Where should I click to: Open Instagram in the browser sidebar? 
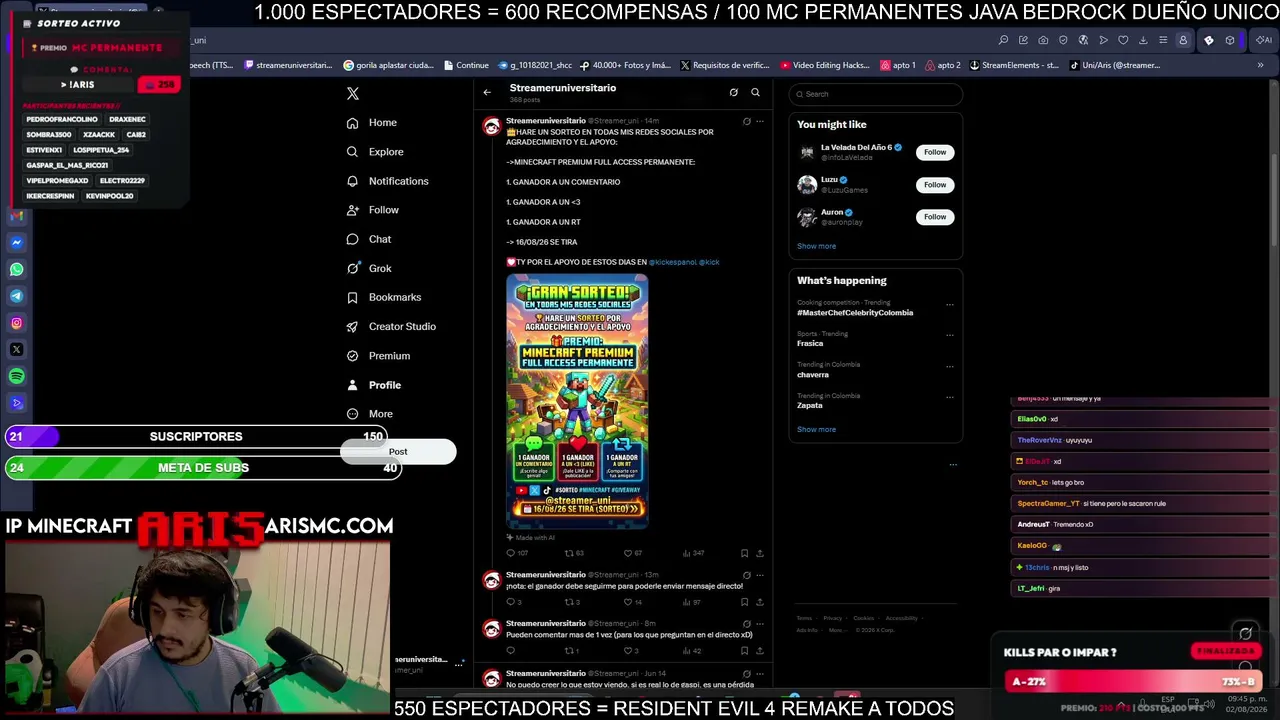[17, 323]
